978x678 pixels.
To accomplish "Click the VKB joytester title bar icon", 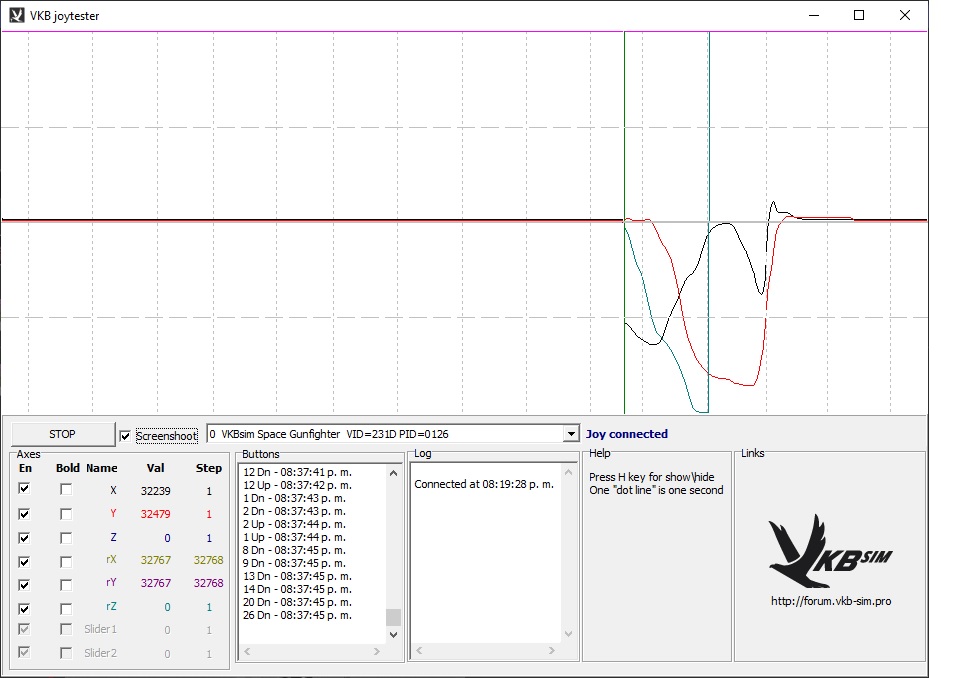I will point(16,16).
